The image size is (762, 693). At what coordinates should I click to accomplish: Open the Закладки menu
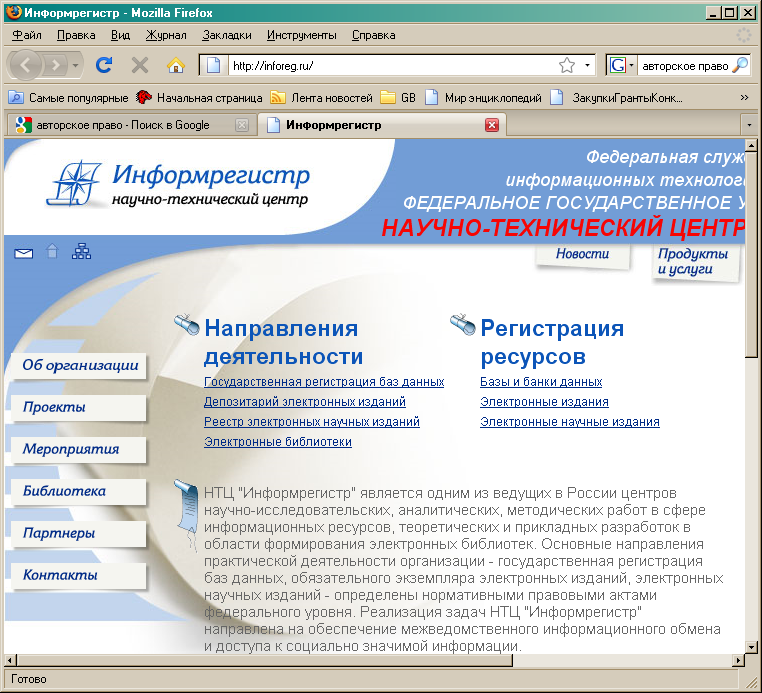(x=227, y=35)
